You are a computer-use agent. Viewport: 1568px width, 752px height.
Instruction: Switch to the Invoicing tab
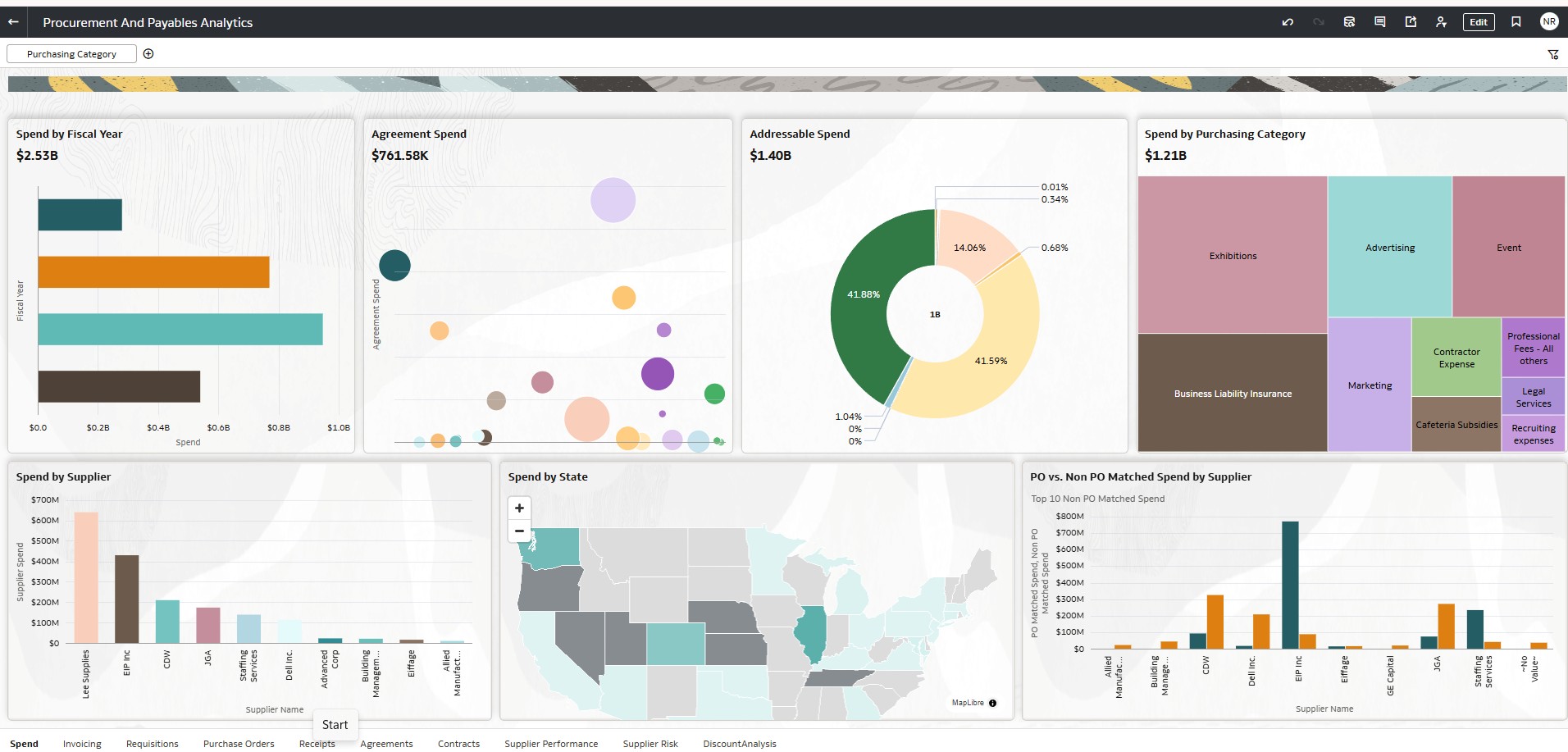click(x=82, y=744)
